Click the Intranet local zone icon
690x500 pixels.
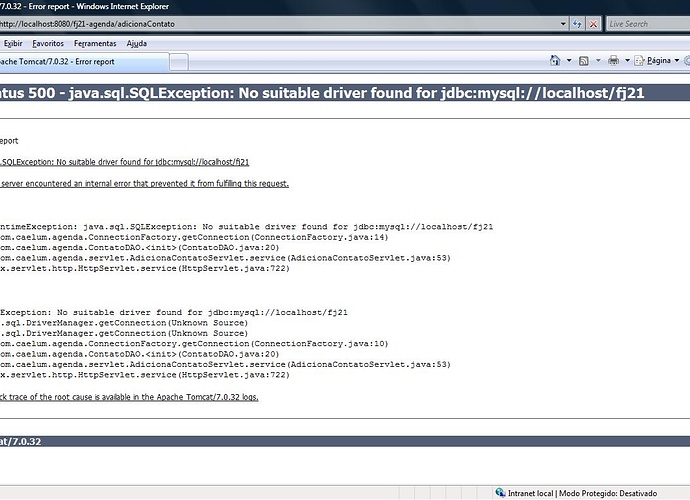click(x=500, y=493)
